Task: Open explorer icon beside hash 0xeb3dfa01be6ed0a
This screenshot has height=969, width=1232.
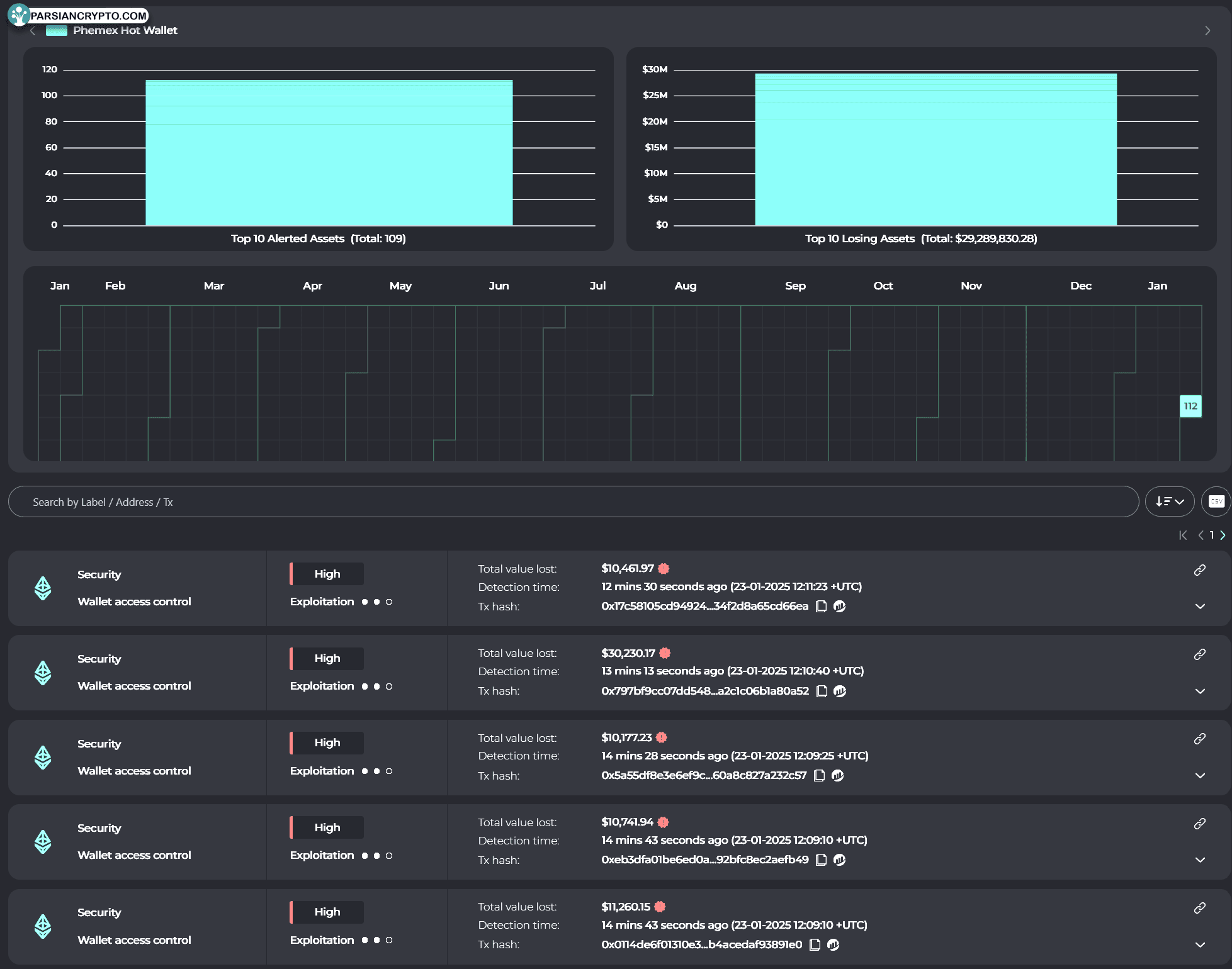Action: [839, 860]
